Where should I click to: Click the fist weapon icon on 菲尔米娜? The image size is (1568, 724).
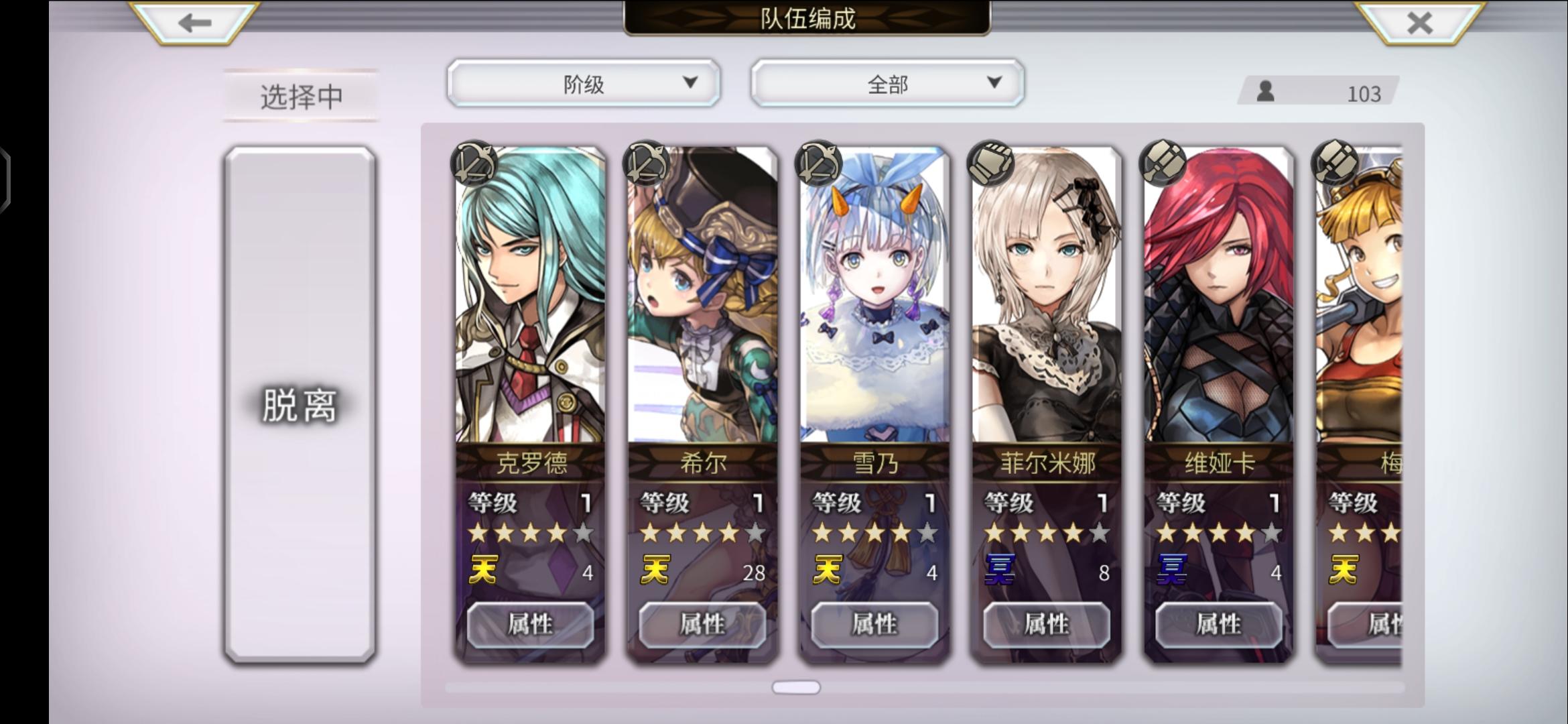(x=990, y=163)
